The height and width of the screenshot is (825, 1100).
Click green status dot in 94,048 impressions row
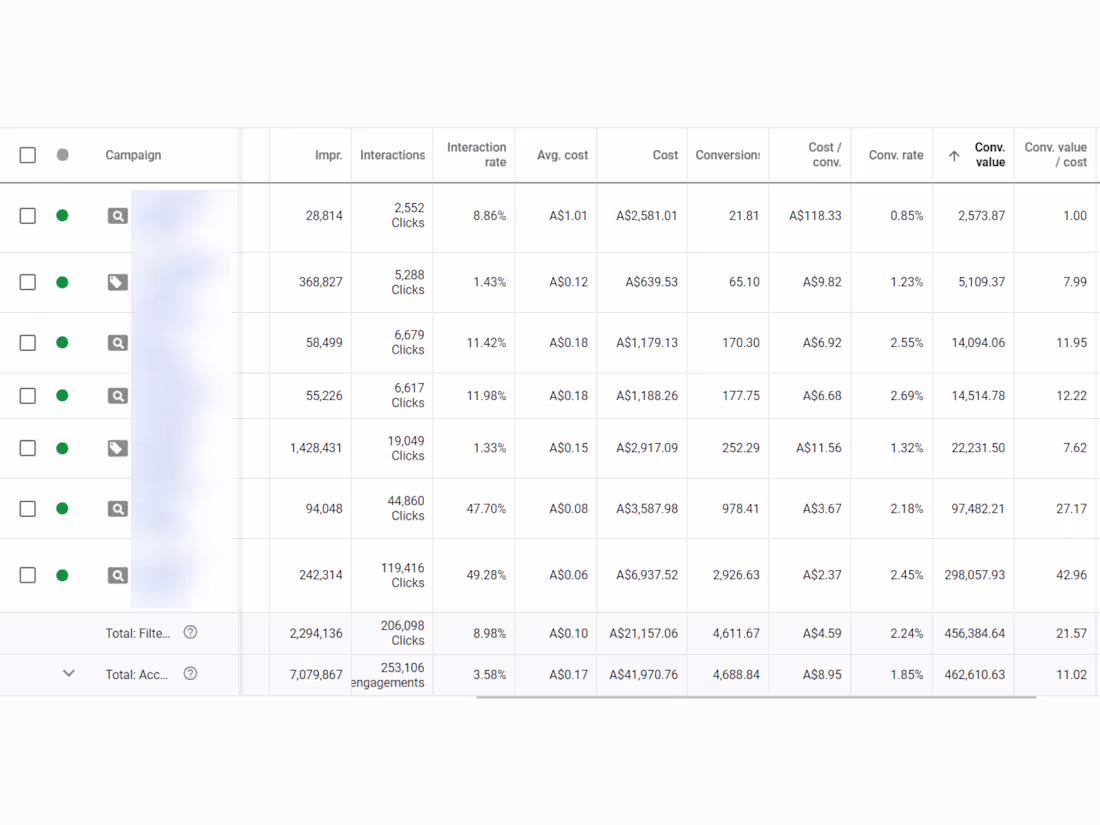[x=62, y=509]
